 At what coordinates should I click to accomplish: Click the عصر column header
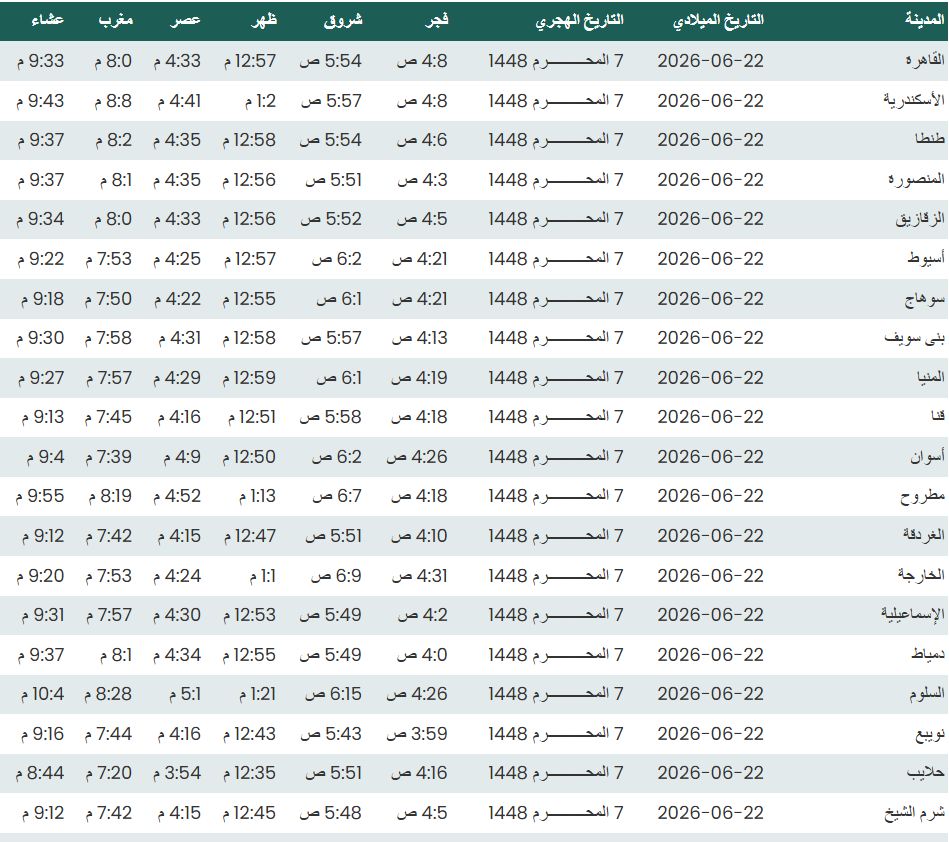pos(185,20)
